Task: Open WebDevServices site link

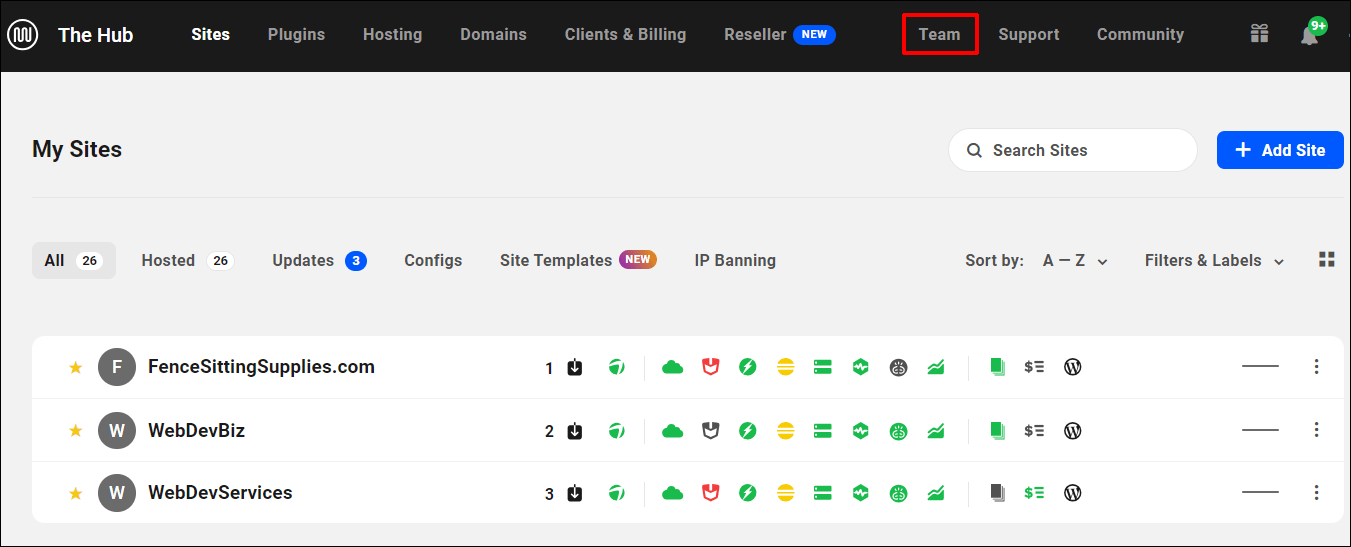Action: point(220,493)
